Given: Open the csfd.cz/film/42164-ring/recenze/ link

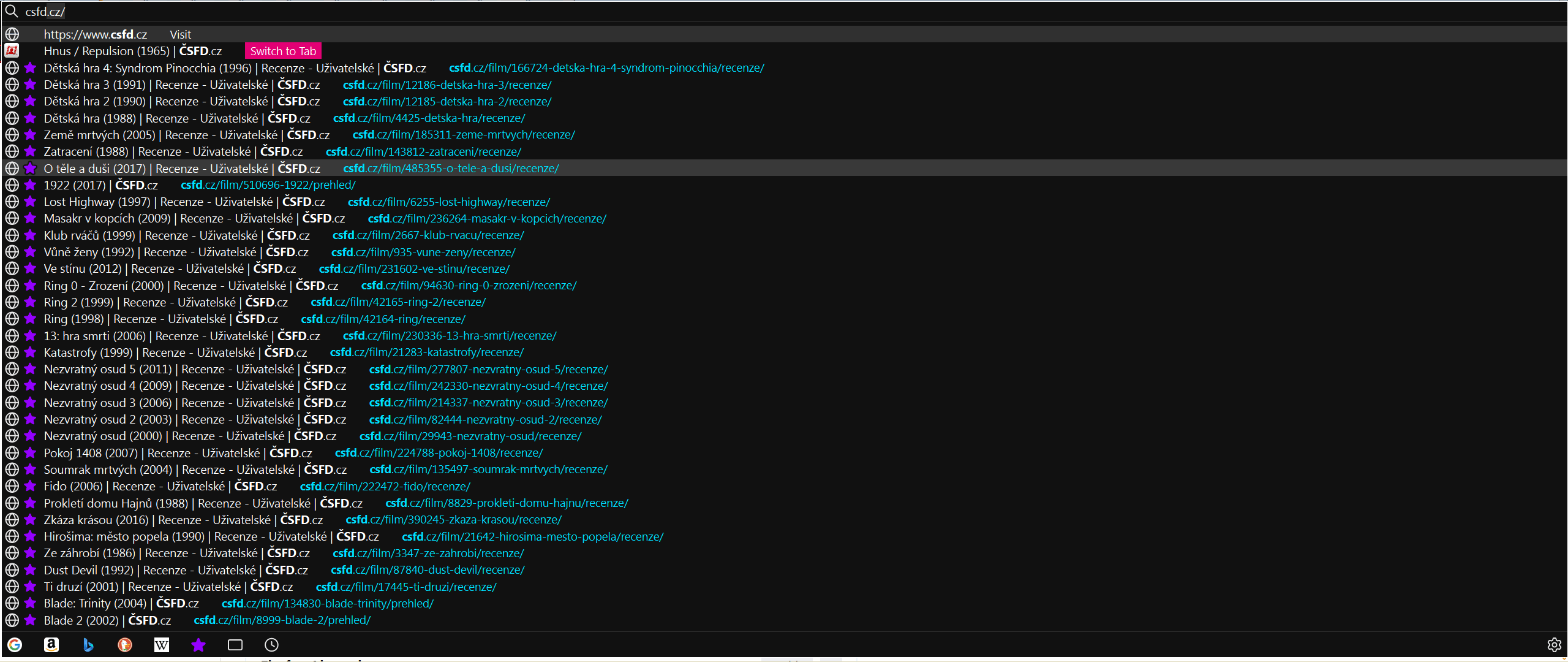Looking at the screenshot, I should (382, 319).
